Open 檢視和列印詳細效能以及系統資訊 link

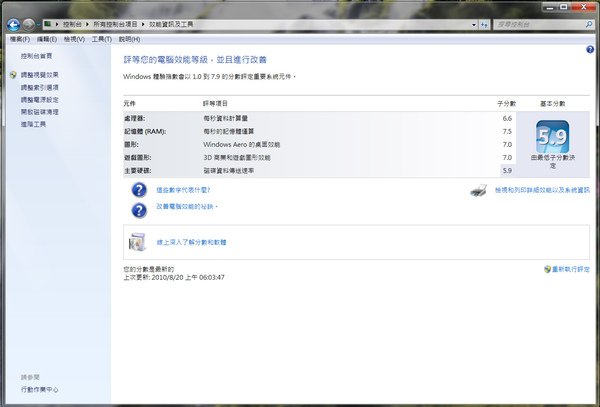[x=542, y=190]
